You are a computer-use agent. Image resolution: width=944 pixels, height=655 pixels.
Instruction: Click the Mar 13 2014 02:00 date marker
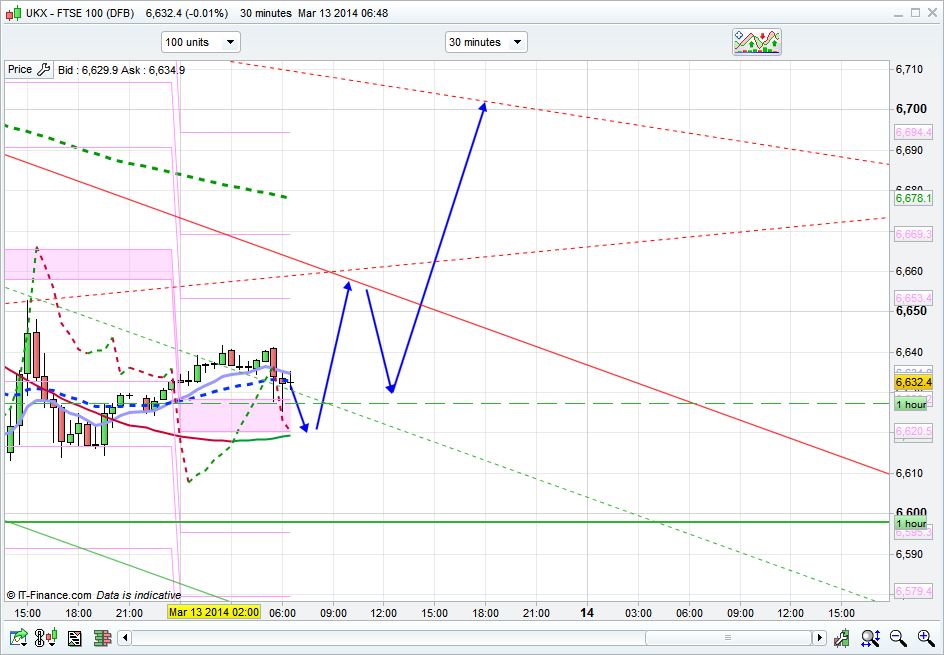tap(214, 612)
